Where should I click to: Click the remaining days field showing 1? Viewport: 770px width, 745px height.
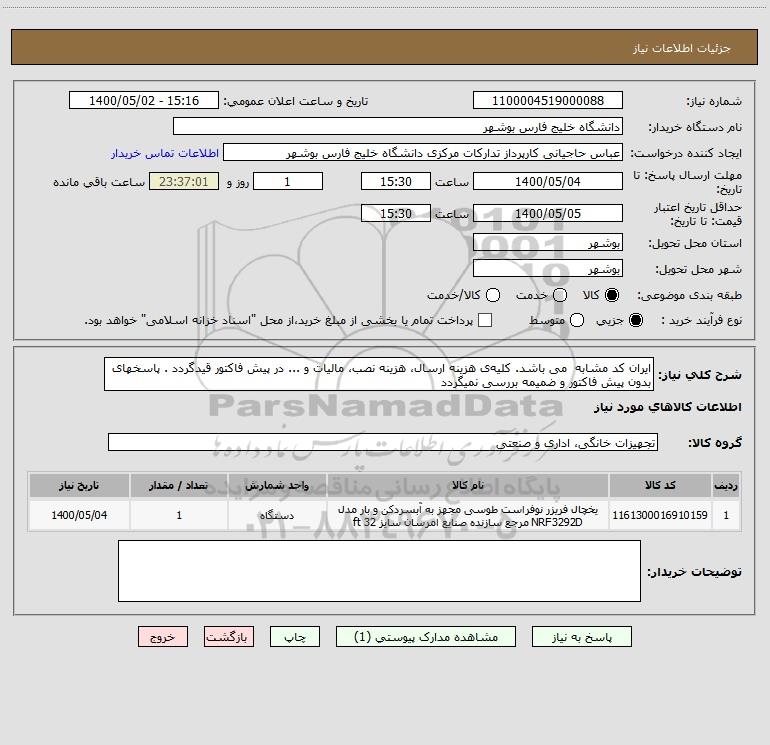pyautogui.click(x=288, y=181)
